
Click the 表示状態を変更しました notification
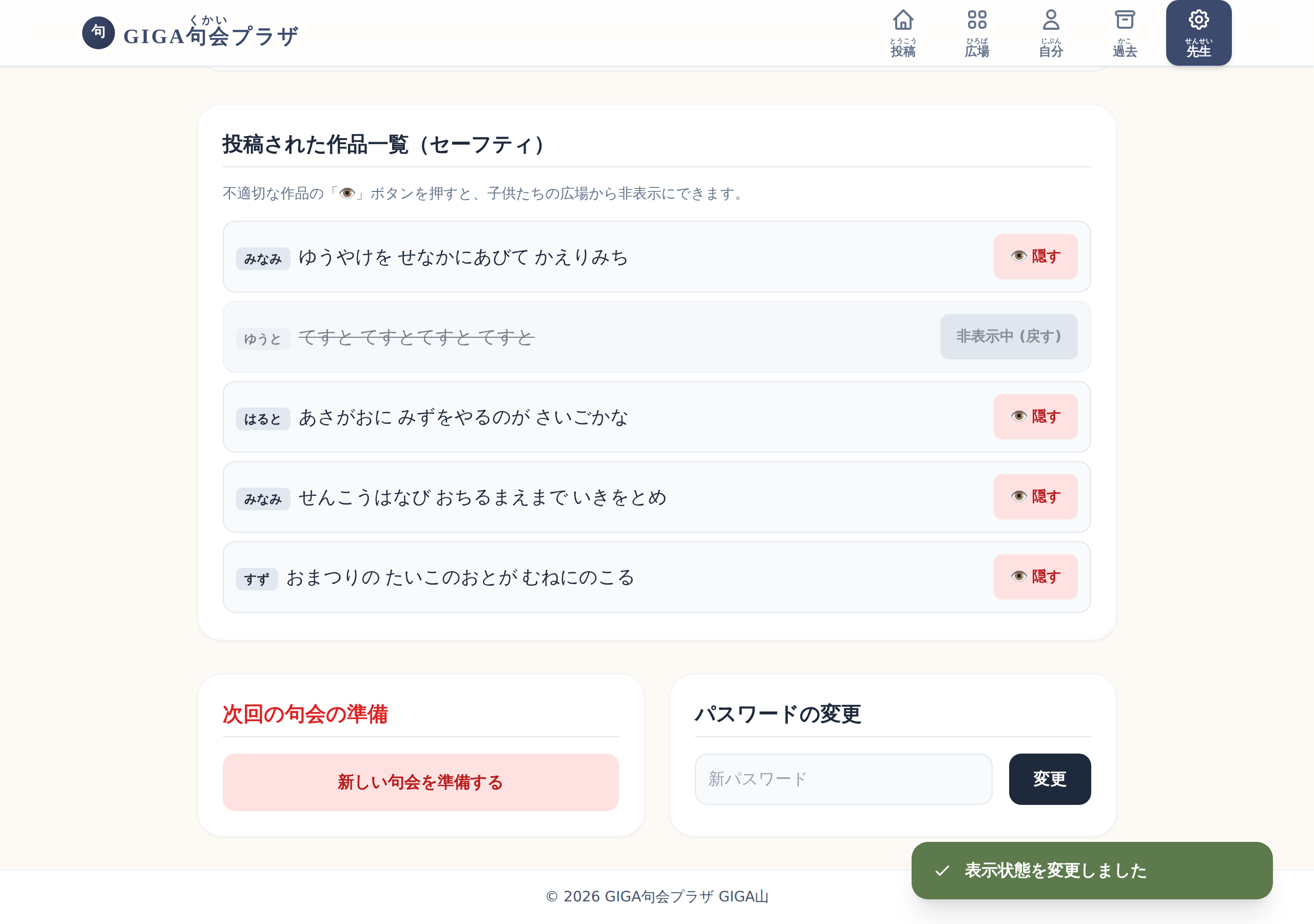coord(1091,871)
